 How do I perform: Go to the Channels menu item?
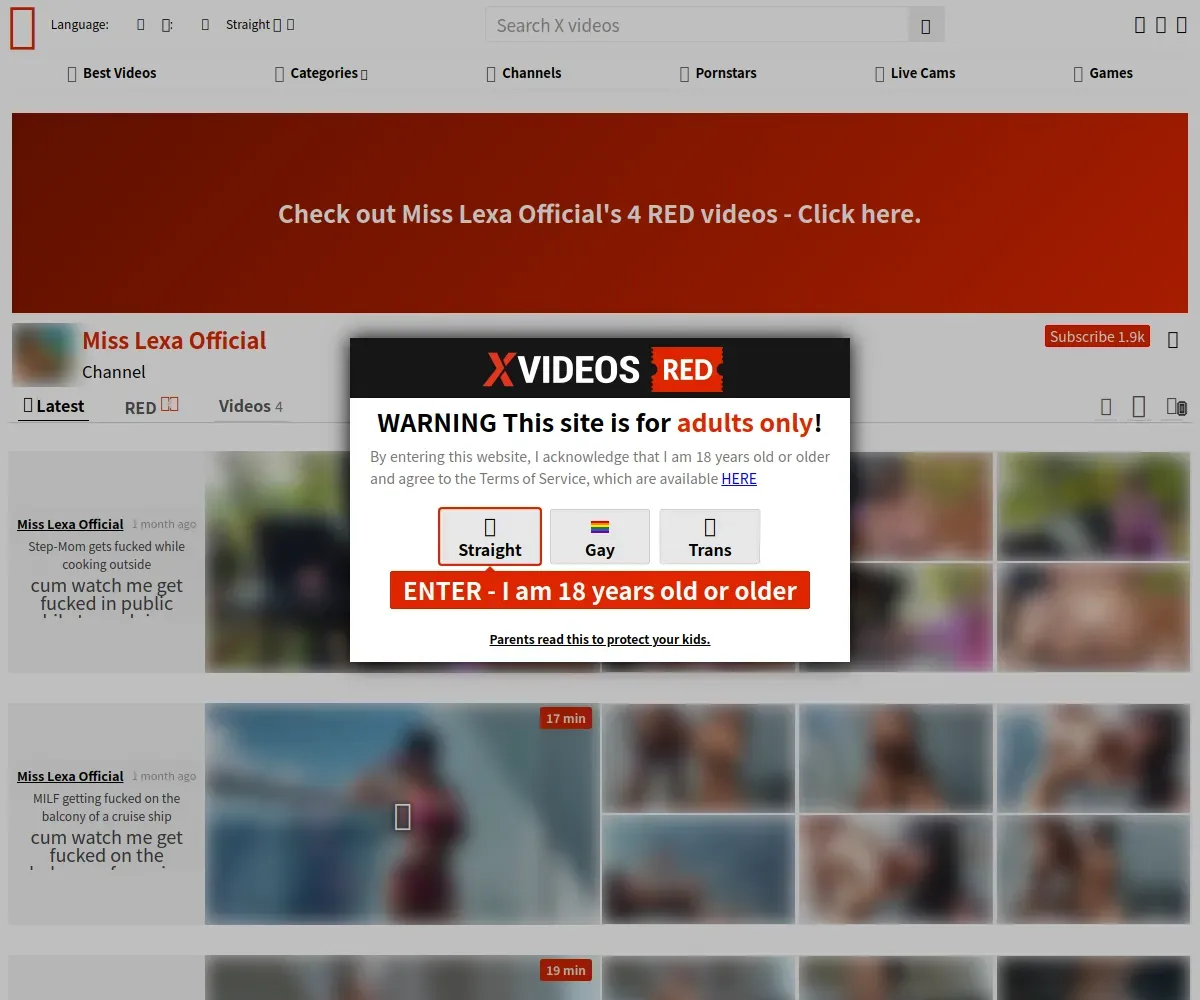[x=523, y=73]
